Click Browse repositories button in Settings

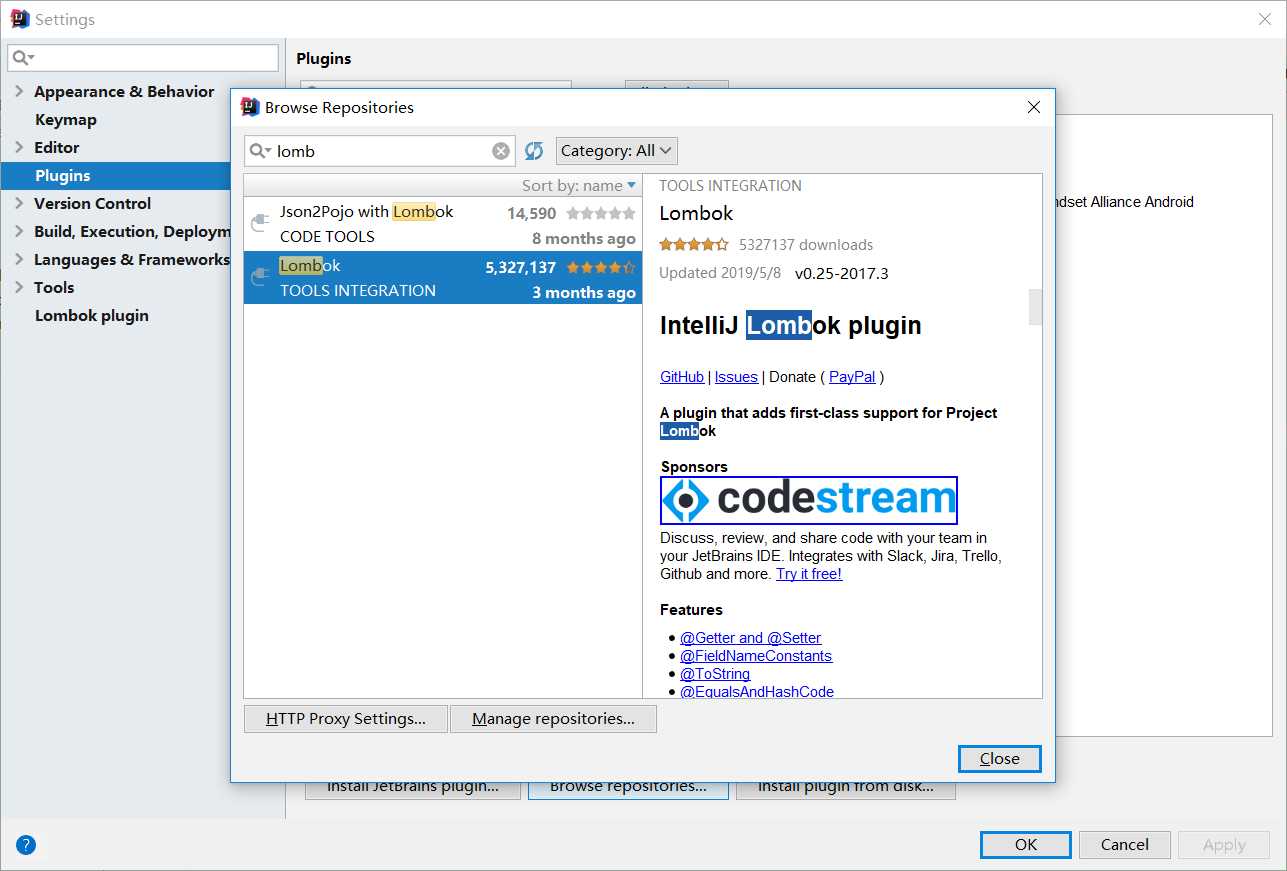click(x=628, y=789)
